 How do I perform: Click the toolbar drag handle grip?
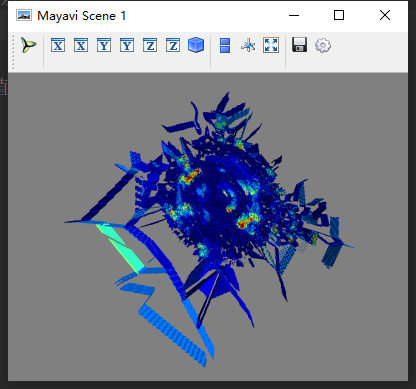click(x=13, y=52)
